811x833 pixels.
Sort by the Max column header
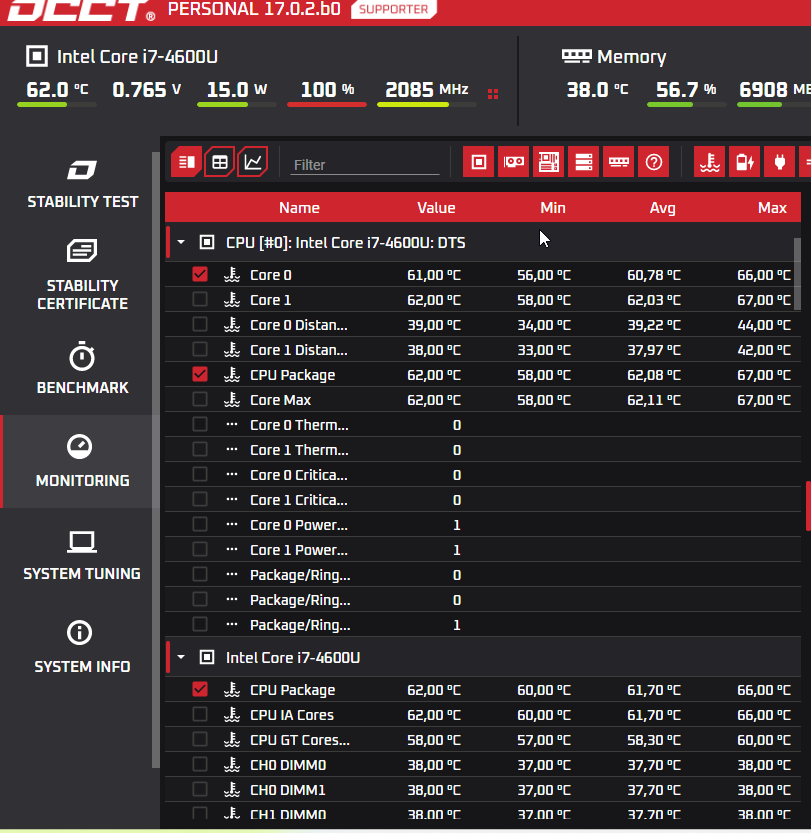tap(772, 208)
